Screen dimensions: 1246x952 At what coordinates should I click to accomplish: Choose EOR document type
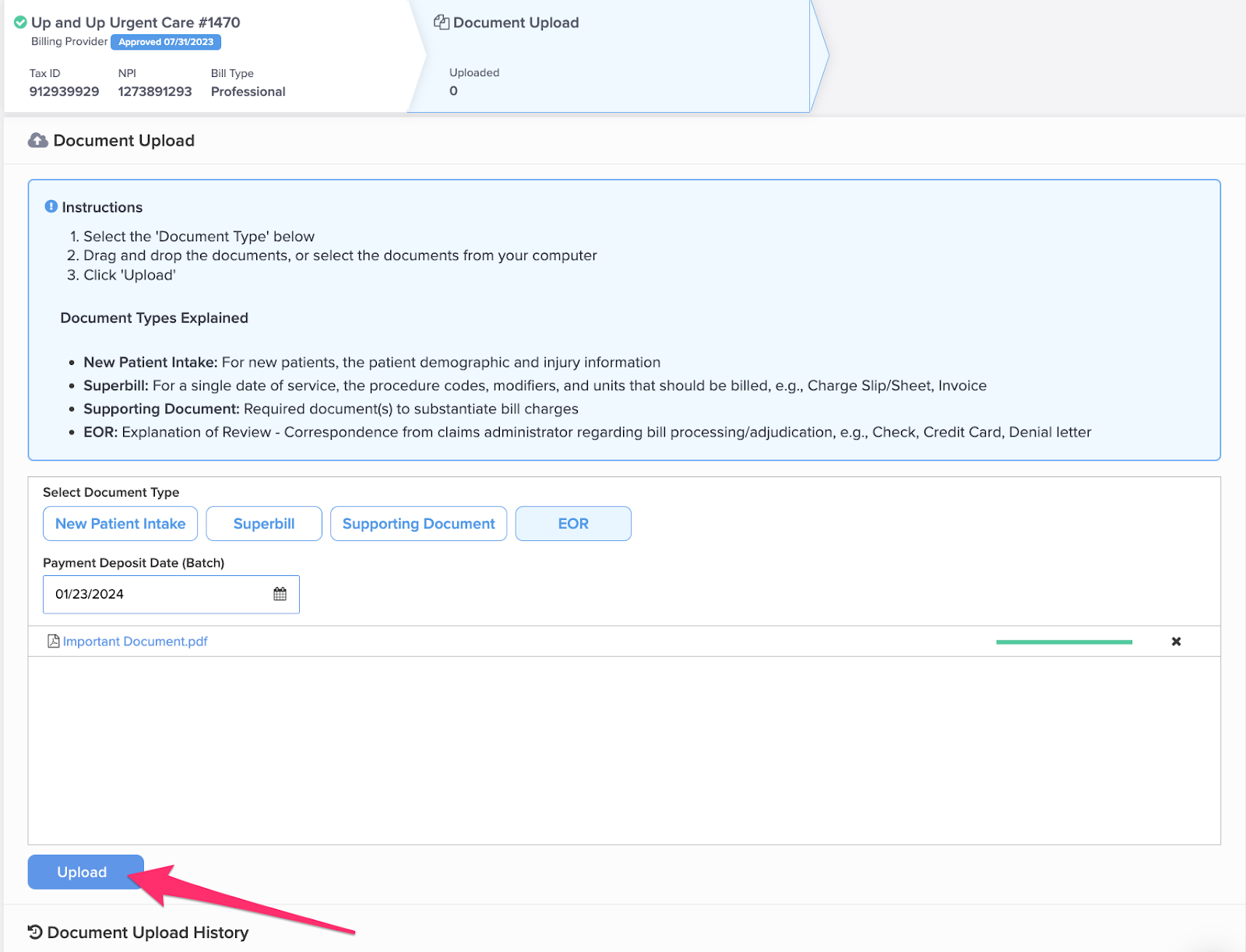coord(573,524)
